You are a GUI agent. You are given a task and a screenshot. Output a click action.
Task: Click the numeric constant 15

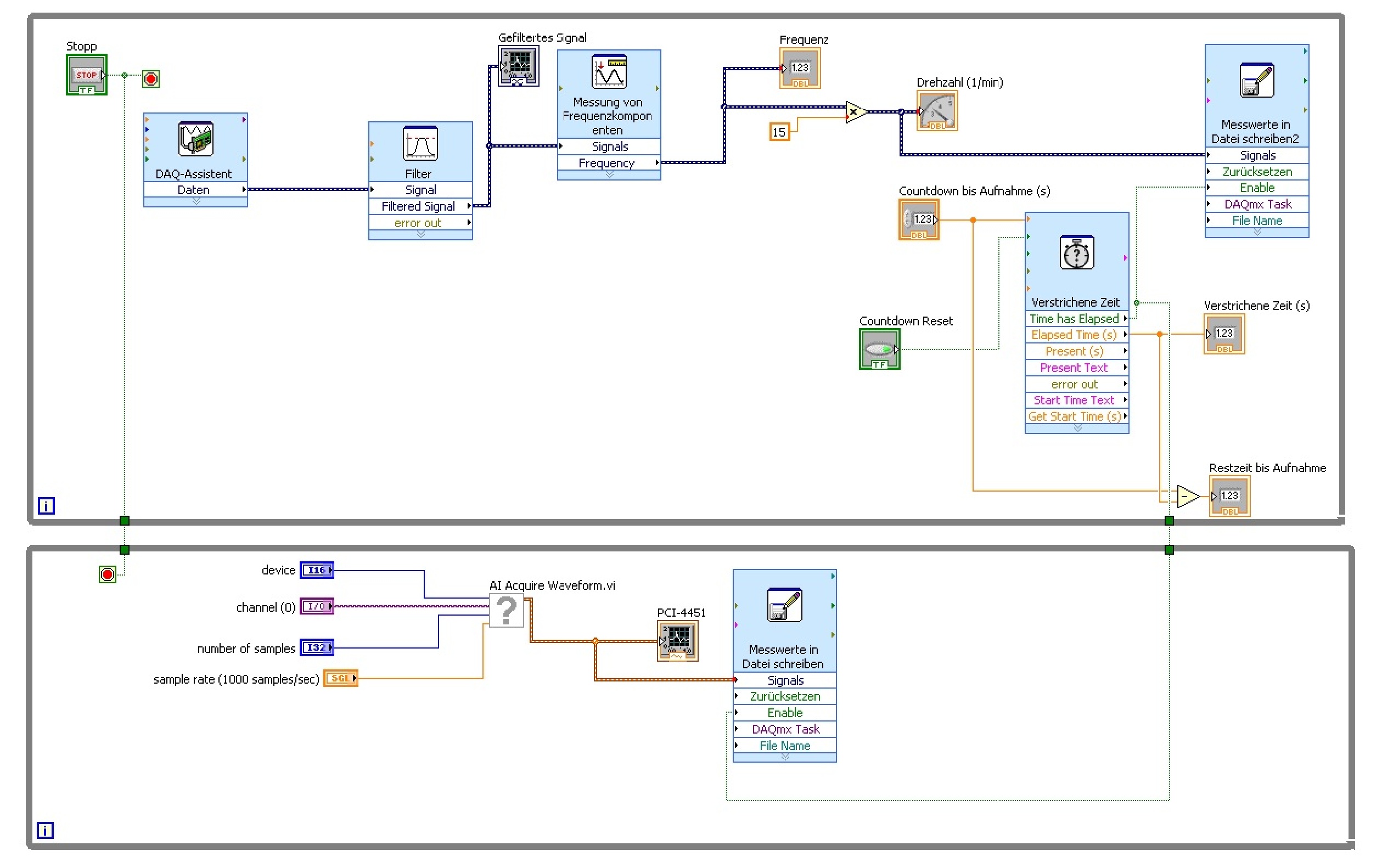(x=779, y=133)
